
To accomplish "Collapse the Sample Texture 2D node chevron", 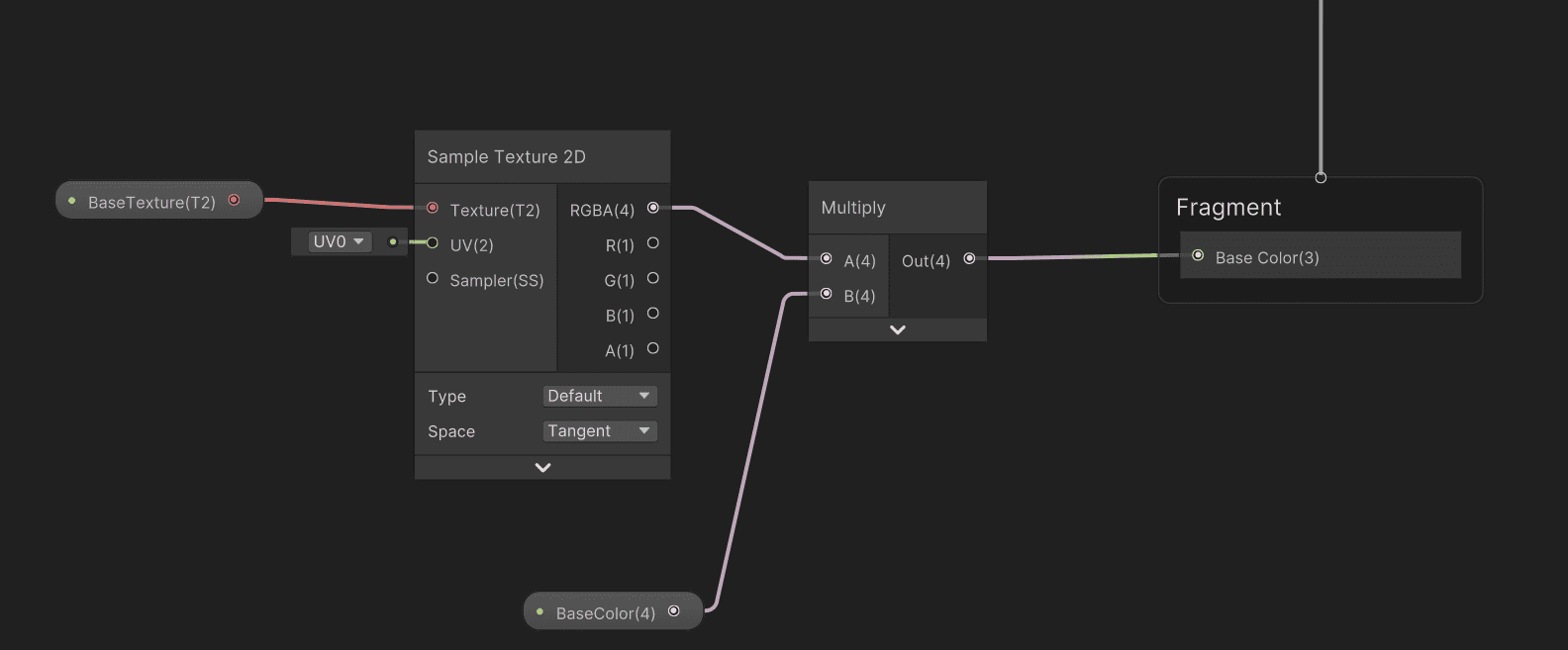I will click(x=542, y=467).
